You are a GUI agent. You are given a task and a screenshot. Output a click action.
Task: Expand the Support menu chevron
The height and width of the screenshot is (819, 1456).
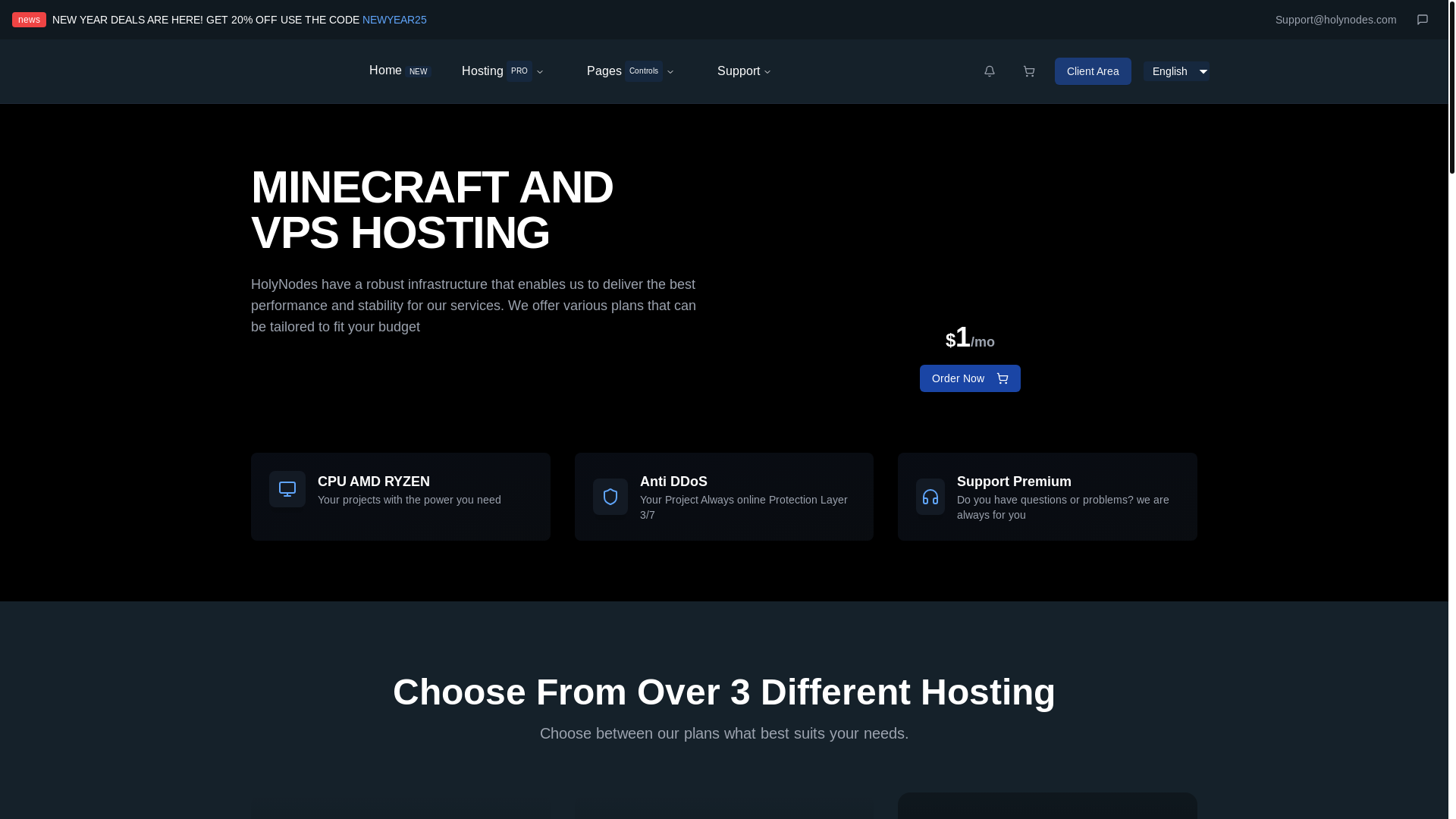767,72
